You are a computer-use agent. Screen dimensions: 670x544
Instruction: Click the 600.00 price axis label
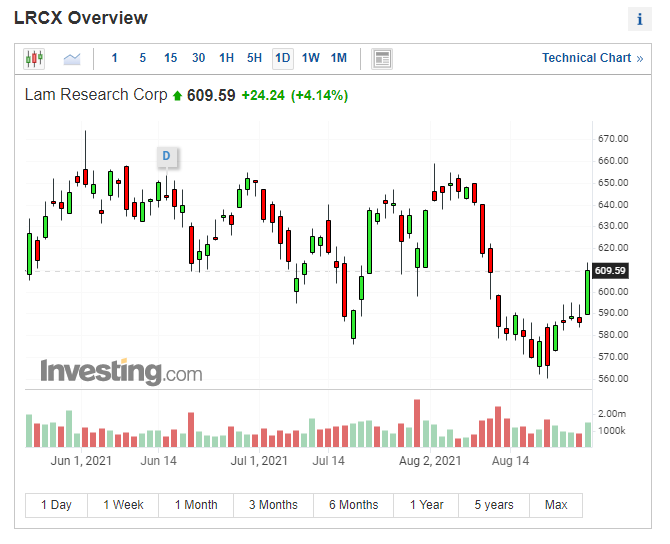point(613,292)
